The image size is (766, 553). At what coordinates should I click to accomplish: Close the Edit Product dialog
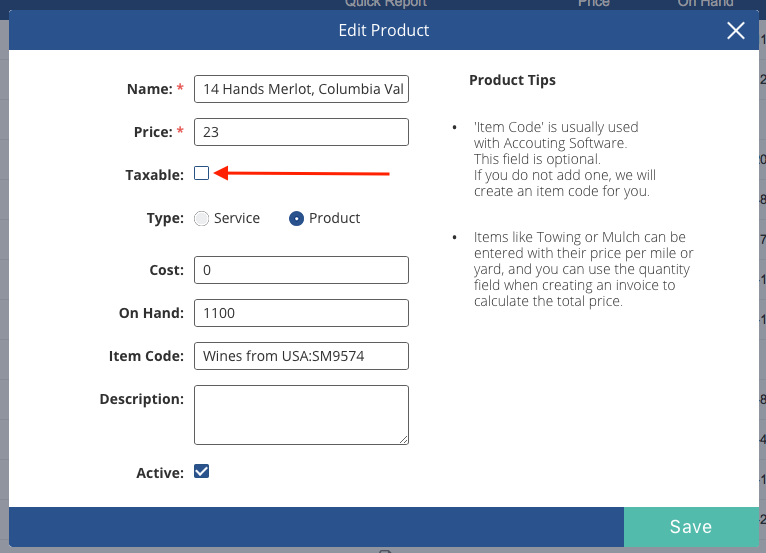tap(735, 30)
